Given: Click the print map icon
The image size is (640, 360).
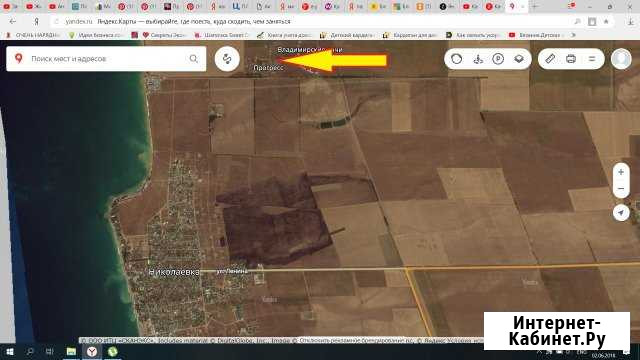Looking at the screenshot, I should point(571,59).
